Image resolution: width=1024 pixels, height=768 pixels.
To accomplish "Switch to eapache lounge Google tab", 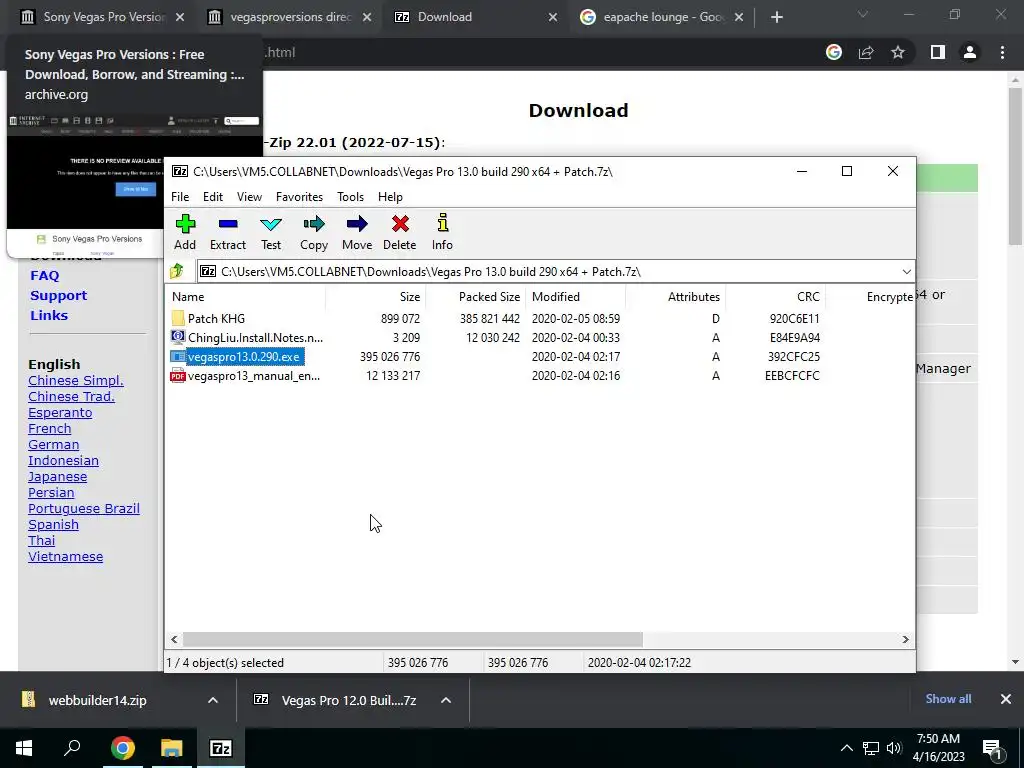I will tap(662, 17).
